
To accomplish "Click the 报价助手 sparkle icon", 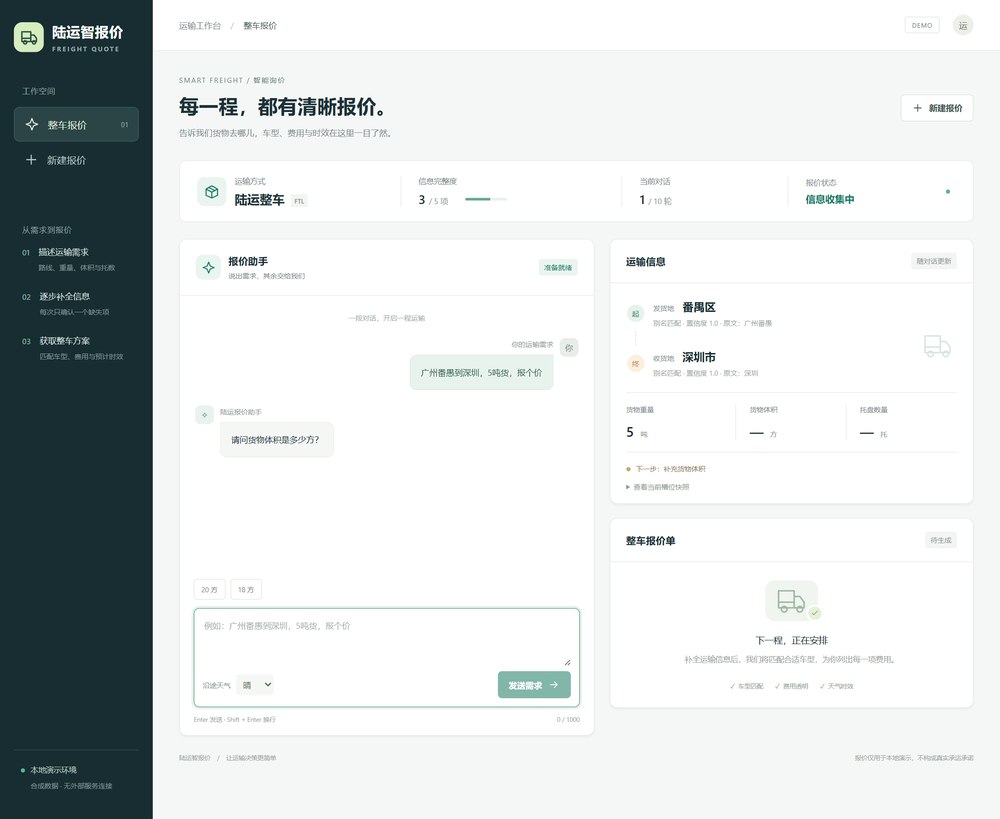I will point(209,267).
